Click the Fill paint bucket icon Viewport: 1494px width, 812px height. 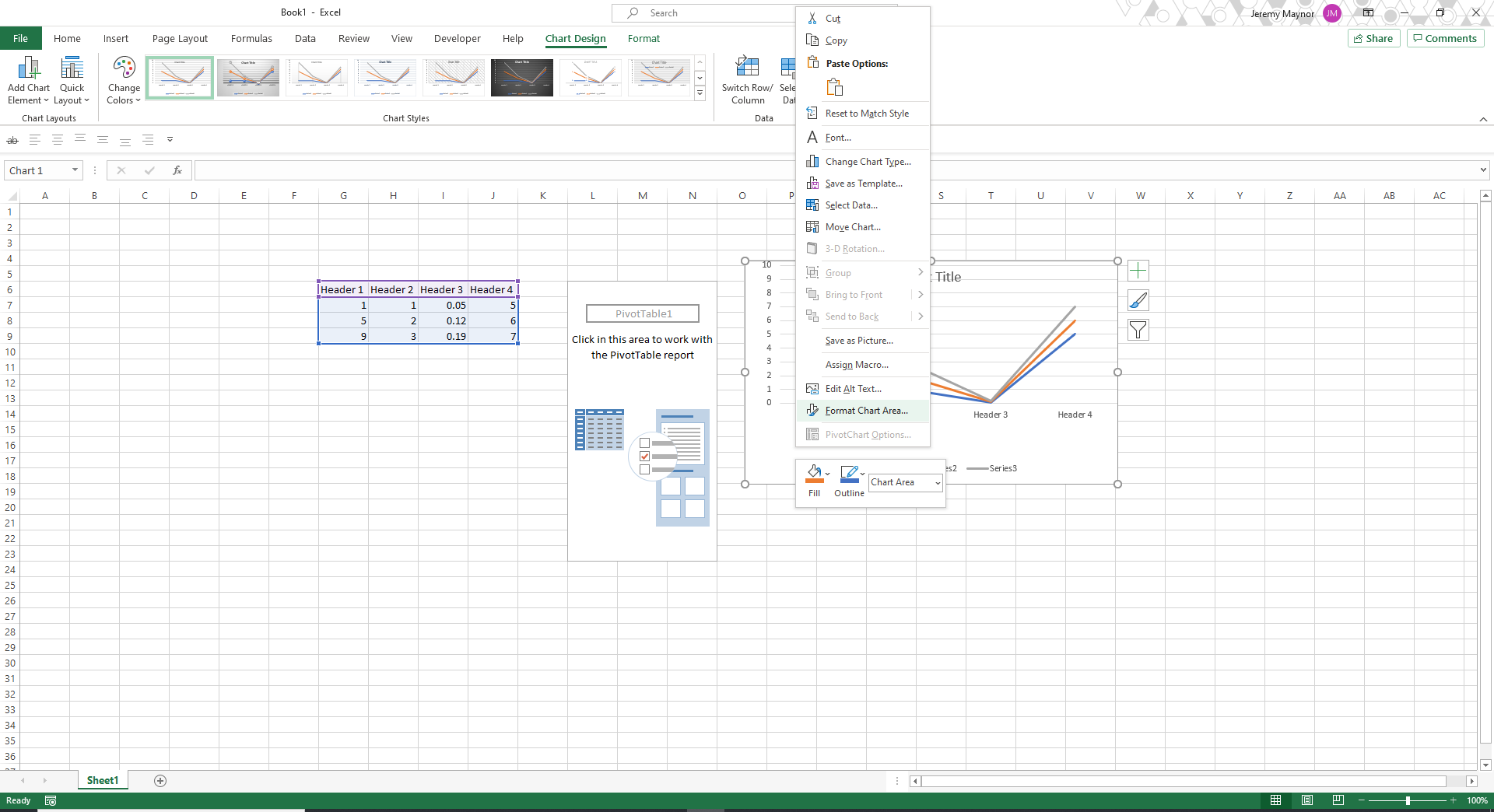(815, 474)
